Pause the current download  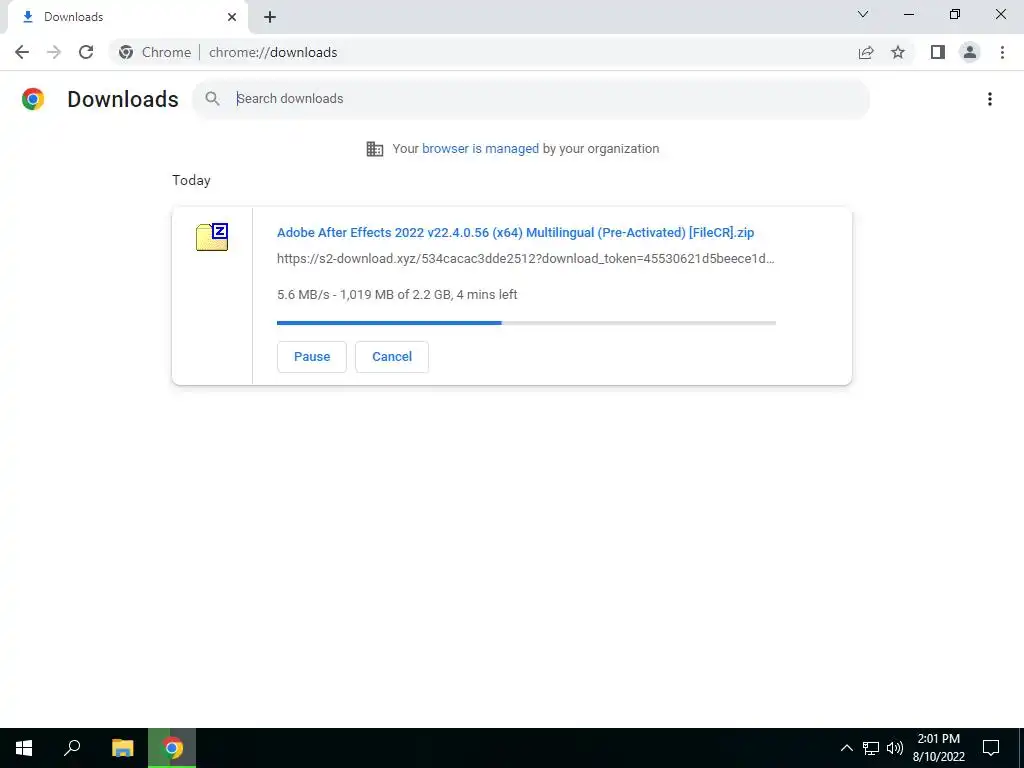[312, 357]
